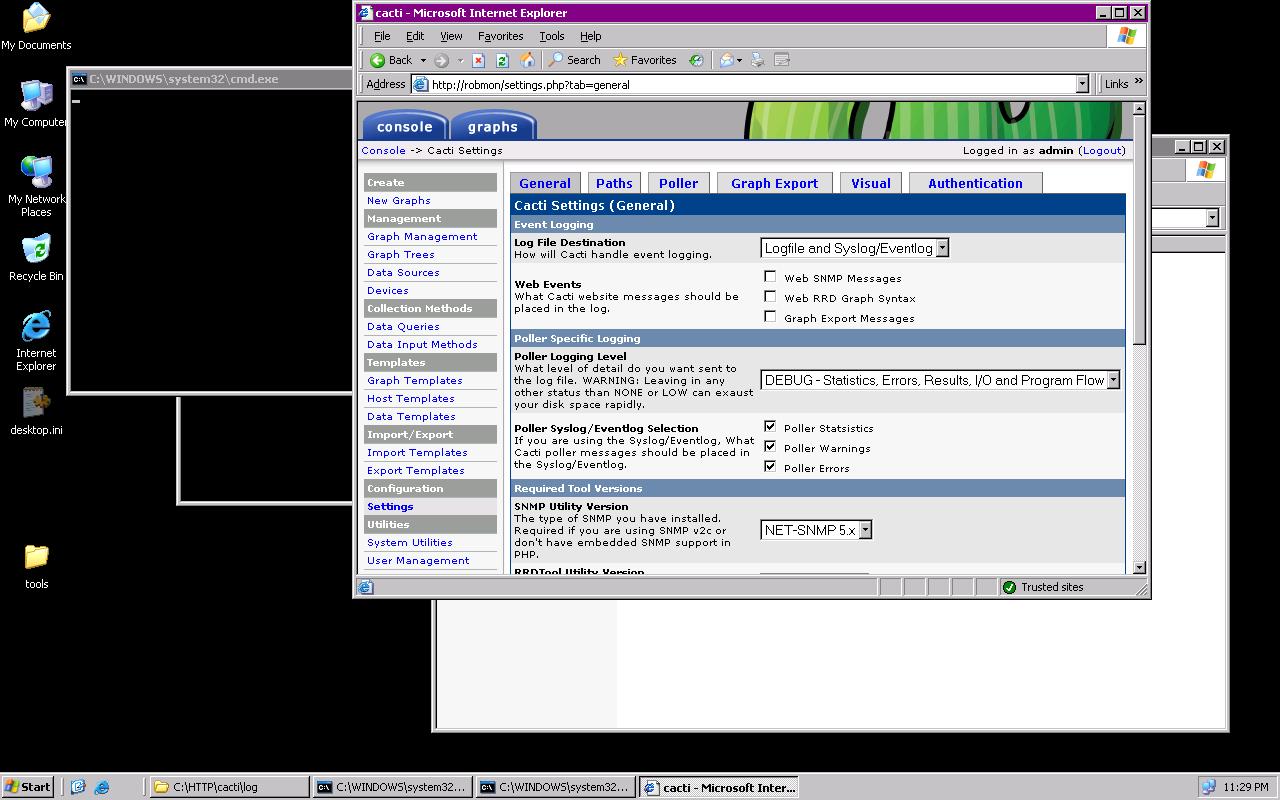Enable Web SNMP Messages checkbox
The height and width of the screenshot is (800, 1280).
tap(770, 277)
